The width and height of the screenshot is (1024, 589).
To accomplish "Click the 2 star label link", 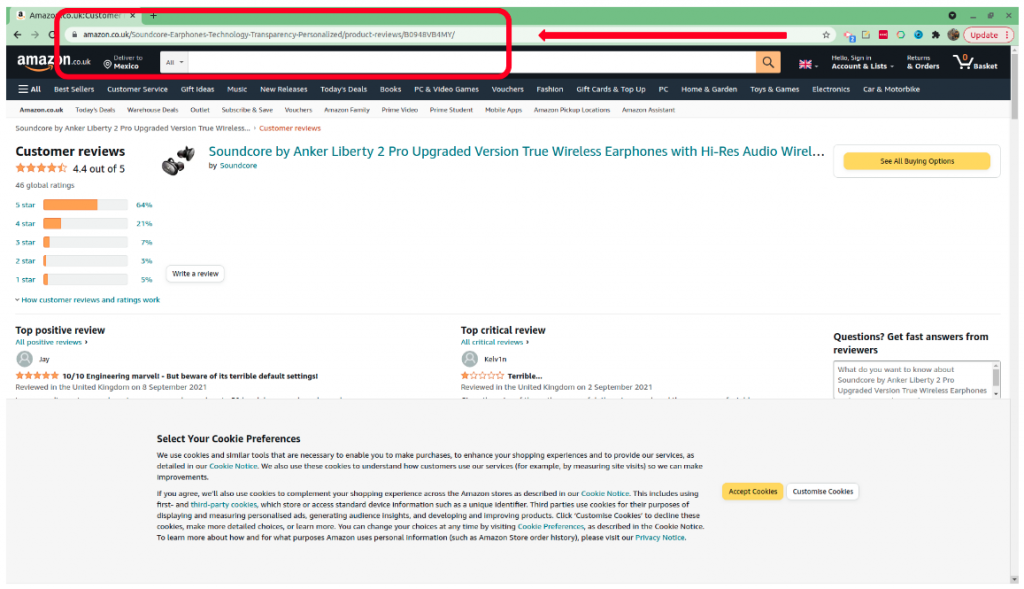I will click(x=25, y=261).
